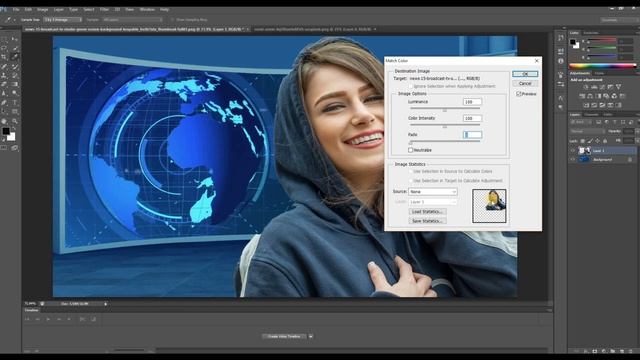Toggle Use Selection in Source to Calculate Colors
Viewport: 640px width, 360px height.
pos(411,171)
